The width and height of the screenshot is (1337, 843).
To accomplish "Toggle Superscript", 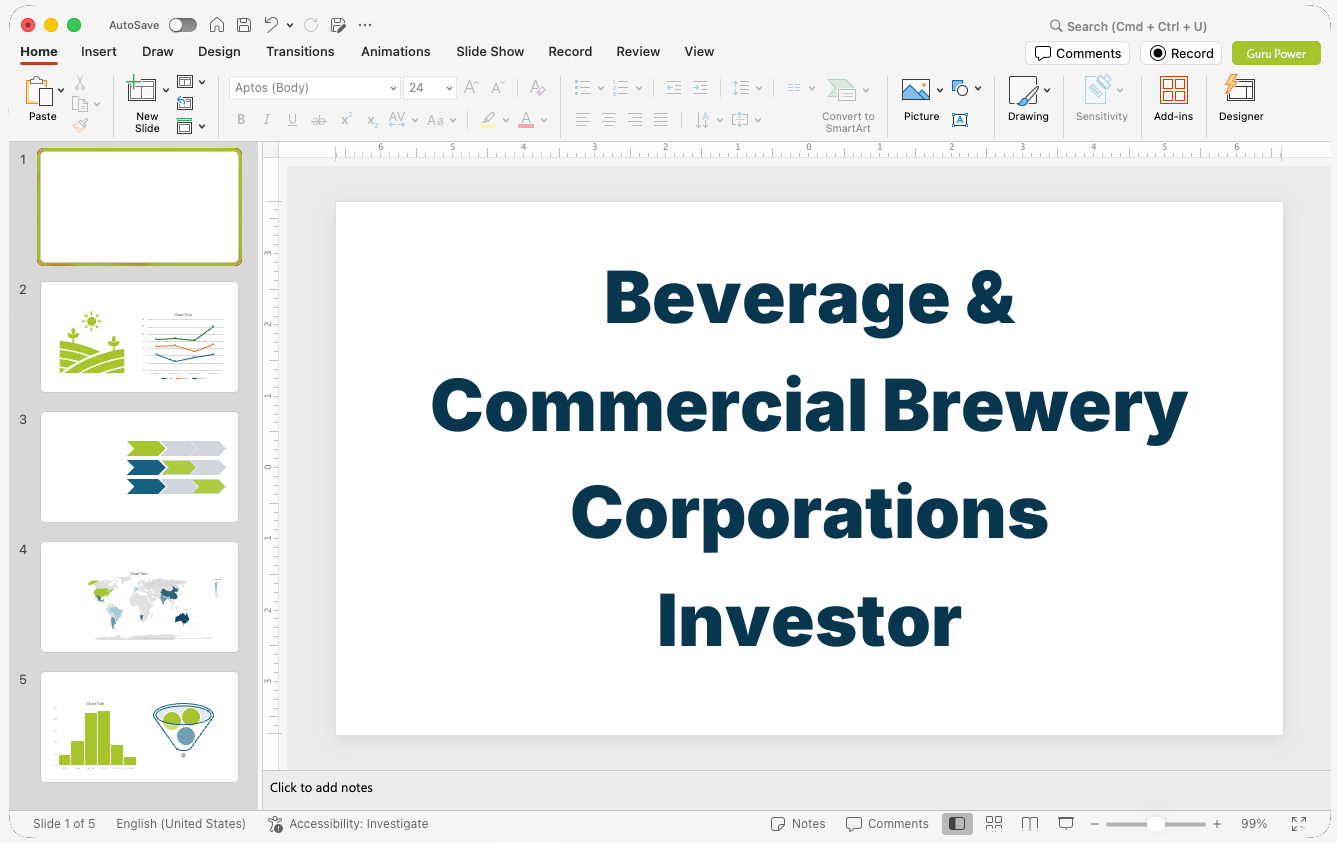I will 346,120.
